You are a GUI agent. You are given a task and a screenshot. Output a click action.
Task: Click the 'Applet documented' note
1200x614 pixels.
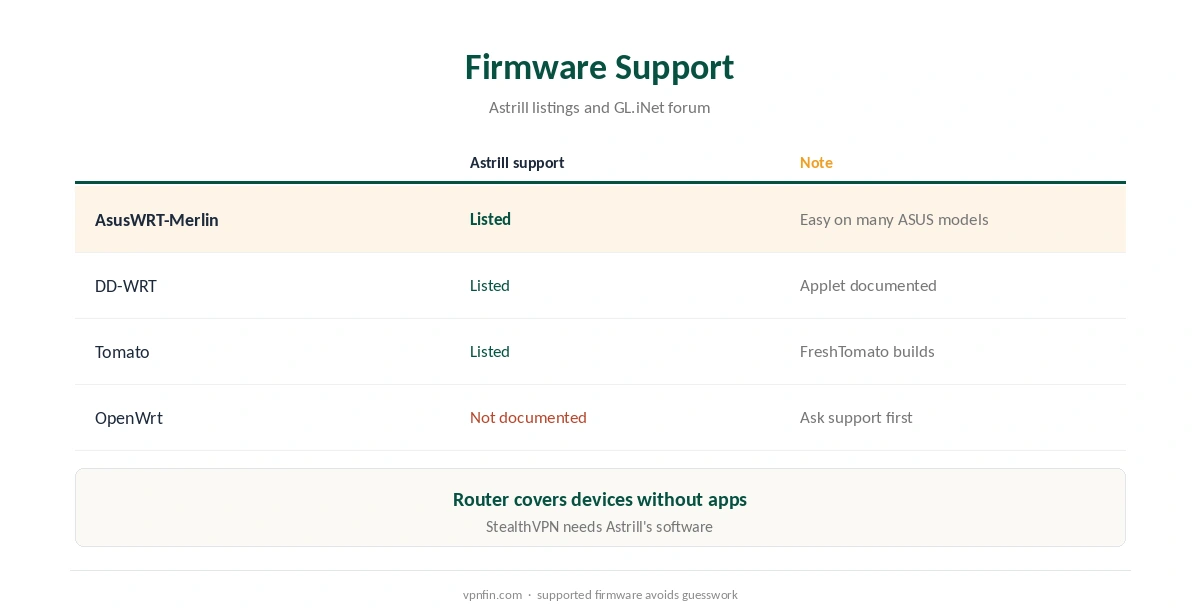[x=868, y=286]
